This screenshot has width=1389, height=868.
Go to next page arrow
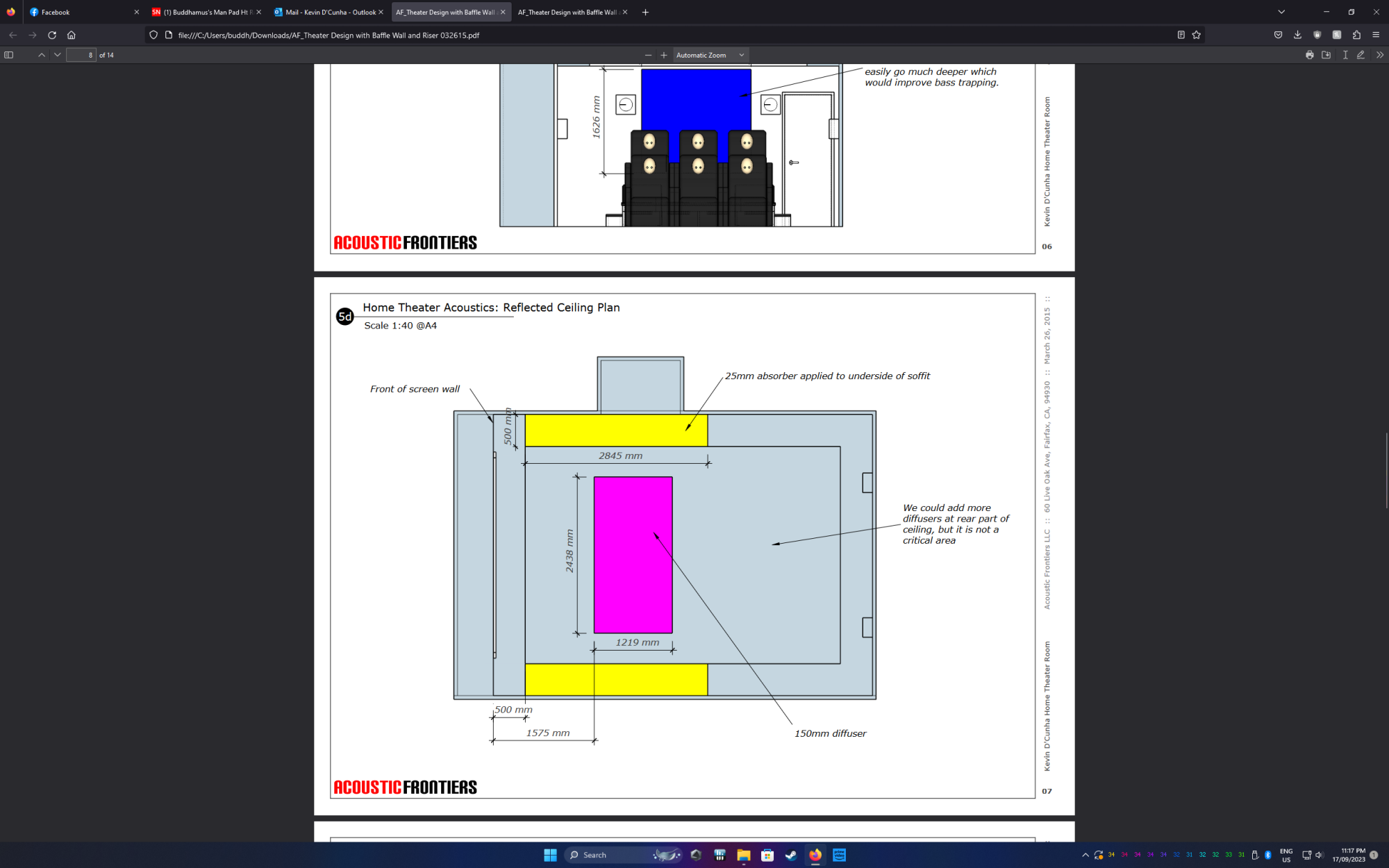pyautogui.click(x=58, y=55)
